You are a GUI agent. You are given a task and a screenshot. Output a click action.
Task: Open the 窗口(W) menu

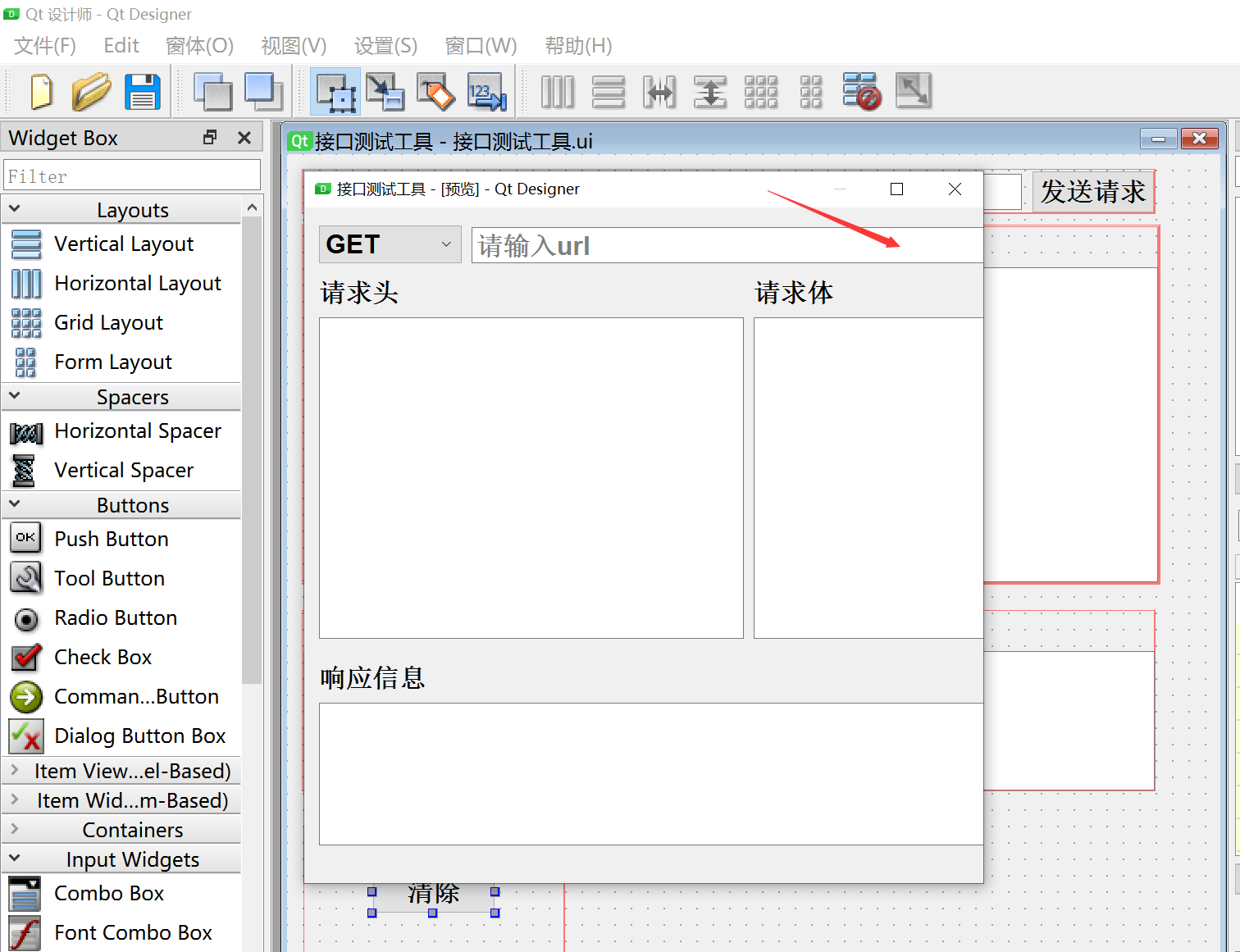481,46
